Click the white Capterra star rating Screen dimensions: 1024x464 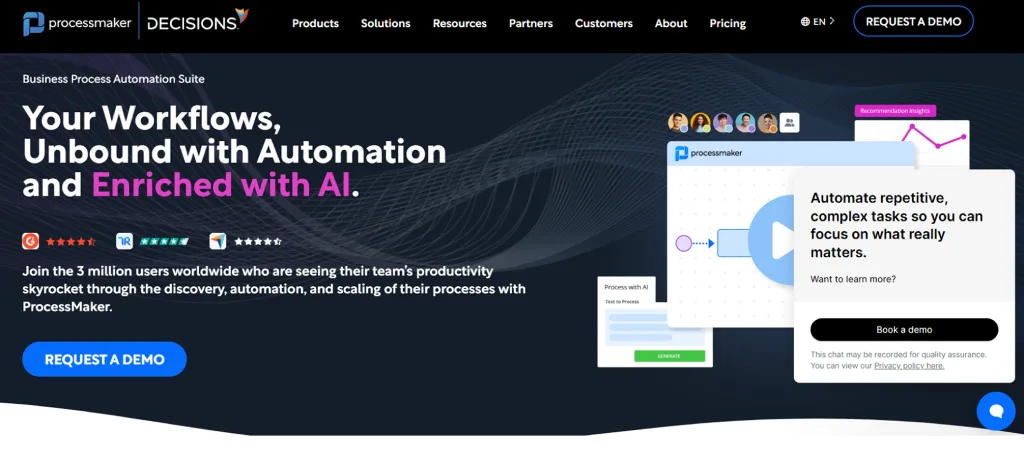(258, 242)
